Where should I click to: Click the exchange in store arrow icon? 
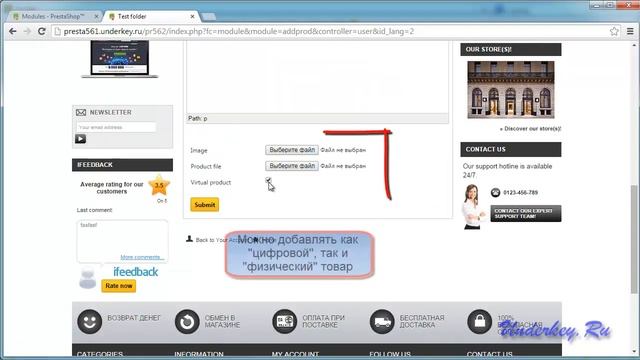pyautogui.click(x=187, y=322)
